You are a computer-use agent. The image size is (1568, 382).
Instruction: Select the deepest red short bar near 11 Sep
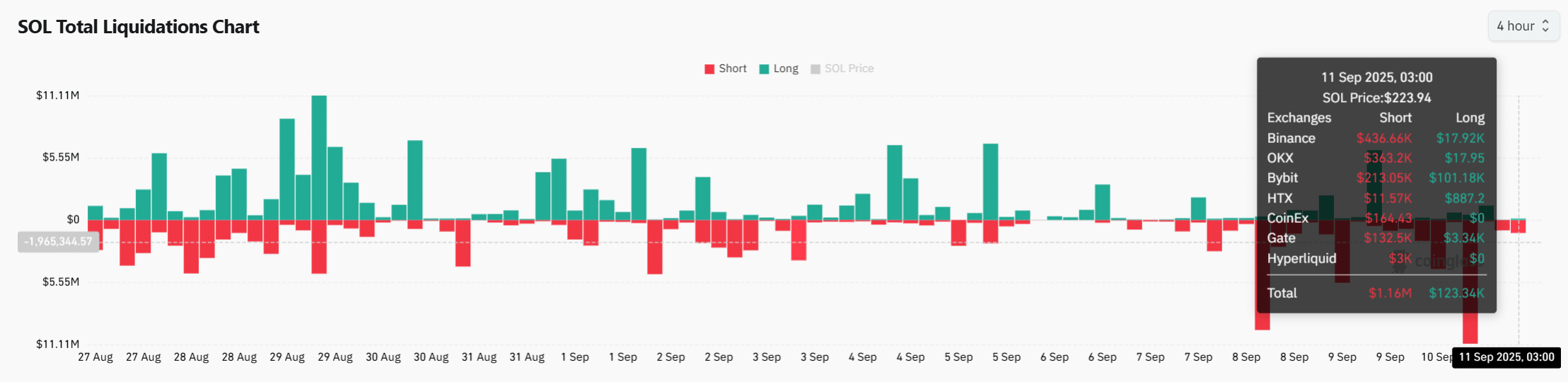[x=1470, y=283]
